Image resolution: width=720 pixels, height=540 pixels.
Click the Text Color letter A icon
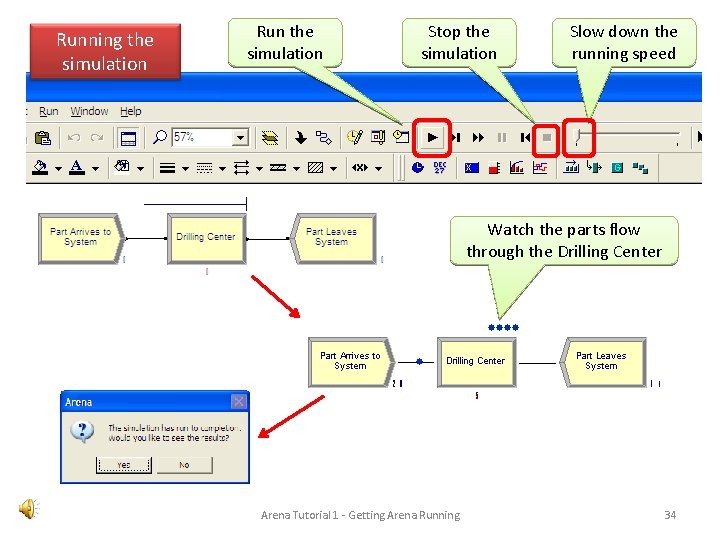[77, 168]
